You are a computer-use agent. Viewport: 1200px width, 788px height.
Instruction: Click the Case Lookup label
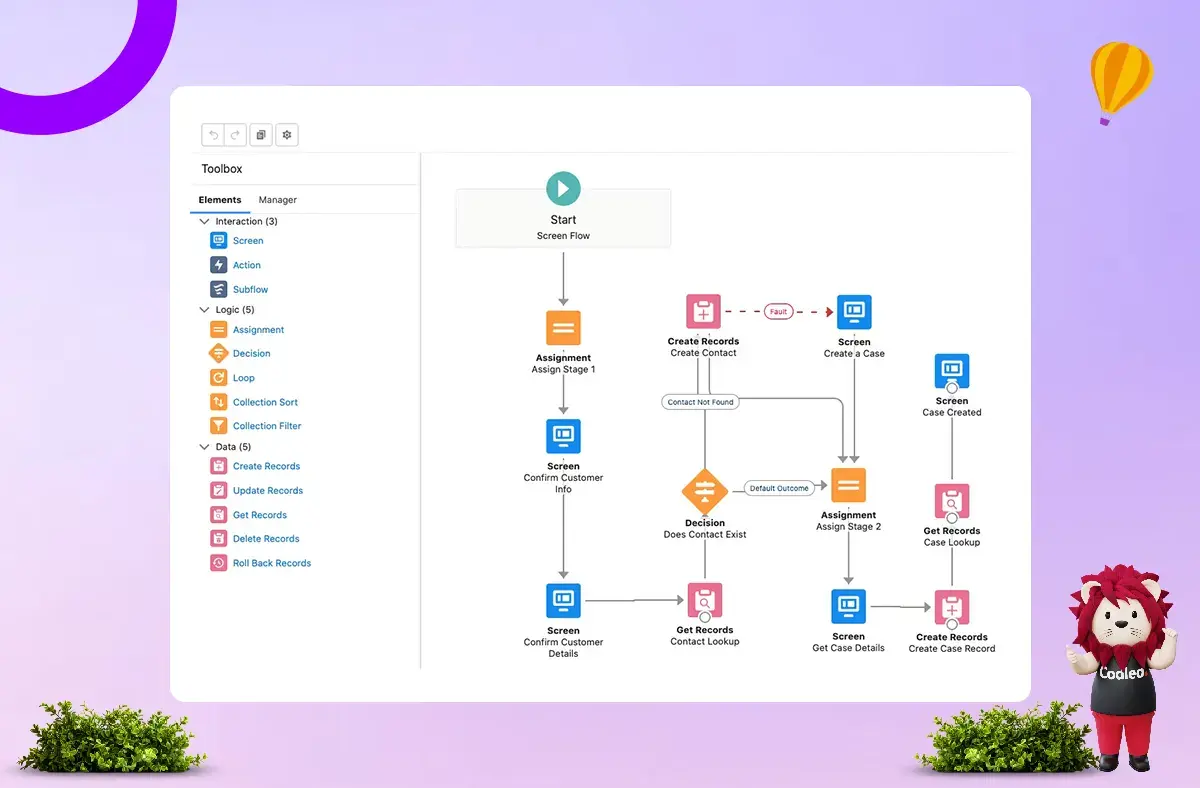952,543
